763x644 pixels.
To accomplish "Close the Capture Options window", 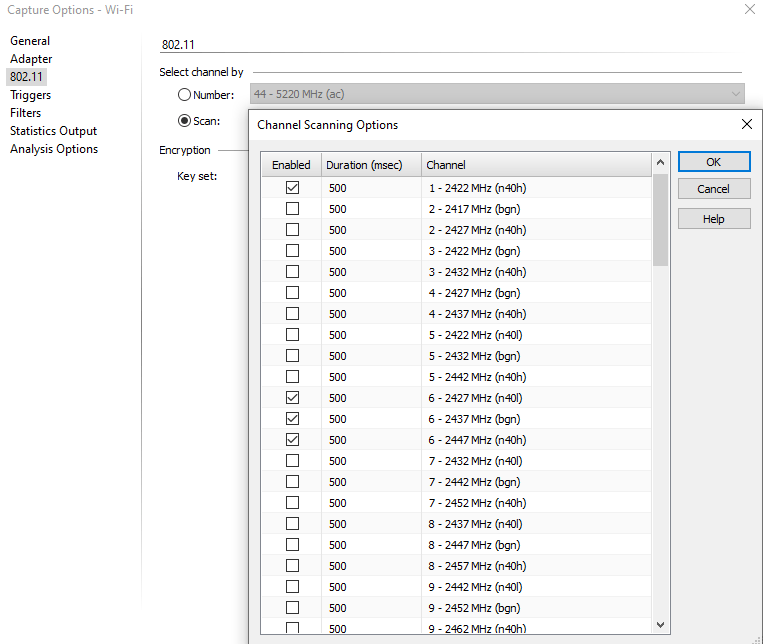I will pyautogui.click(x=750, y=9).
